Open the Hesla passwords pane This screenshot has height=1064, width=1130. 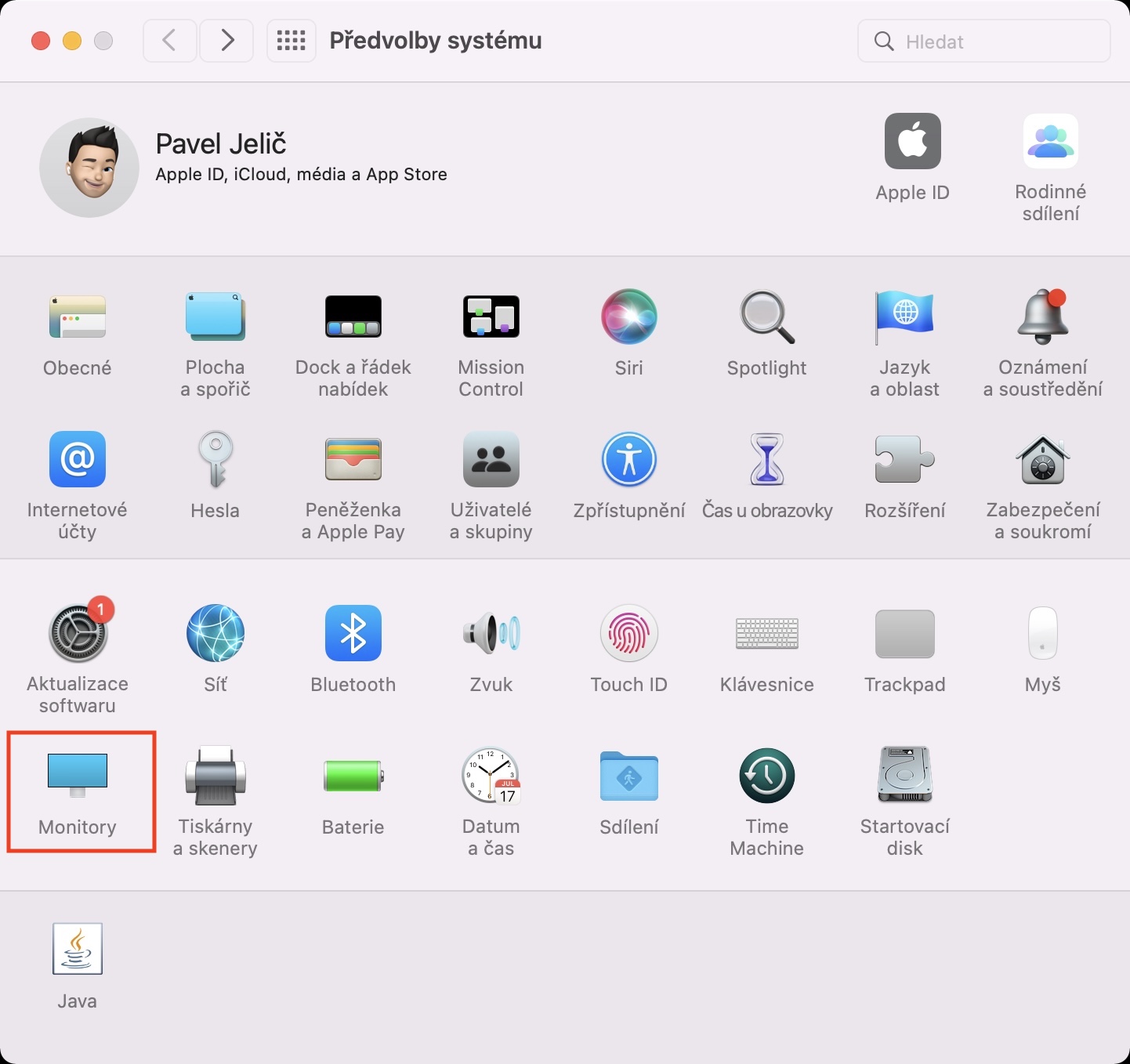pyautogui.click(x=215, y=460)
